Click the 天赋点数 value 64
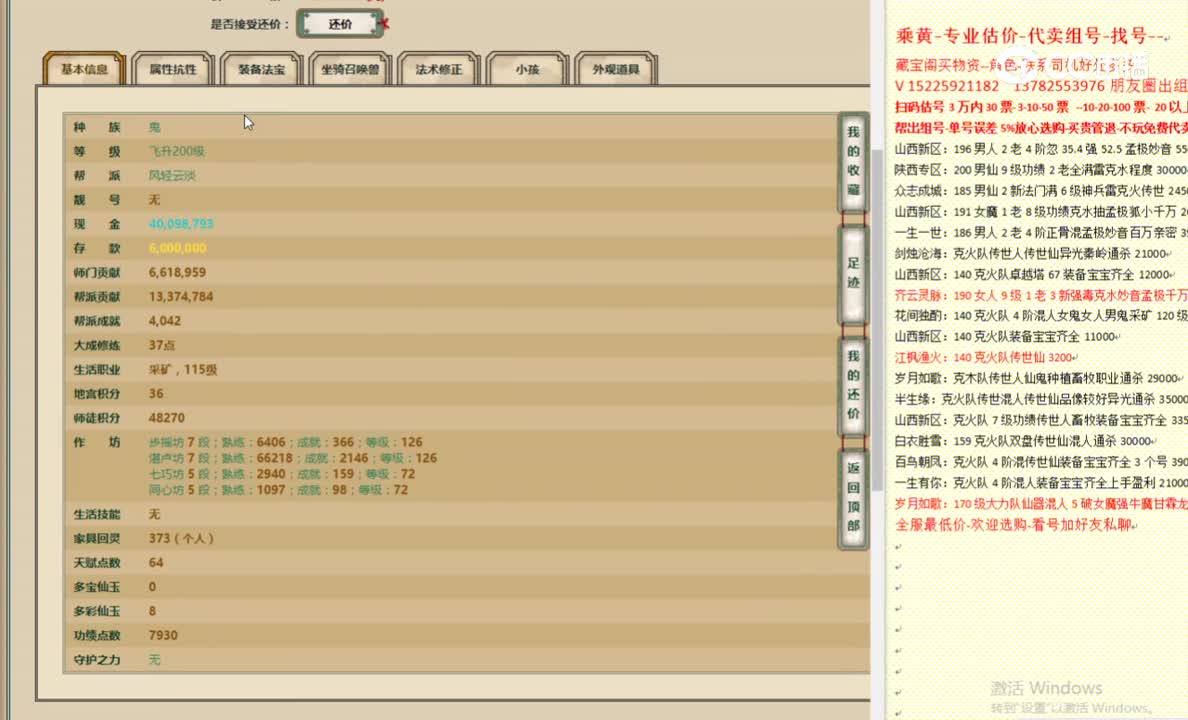Viewport: 1188px width, 720px height. (x=156, y=563)
